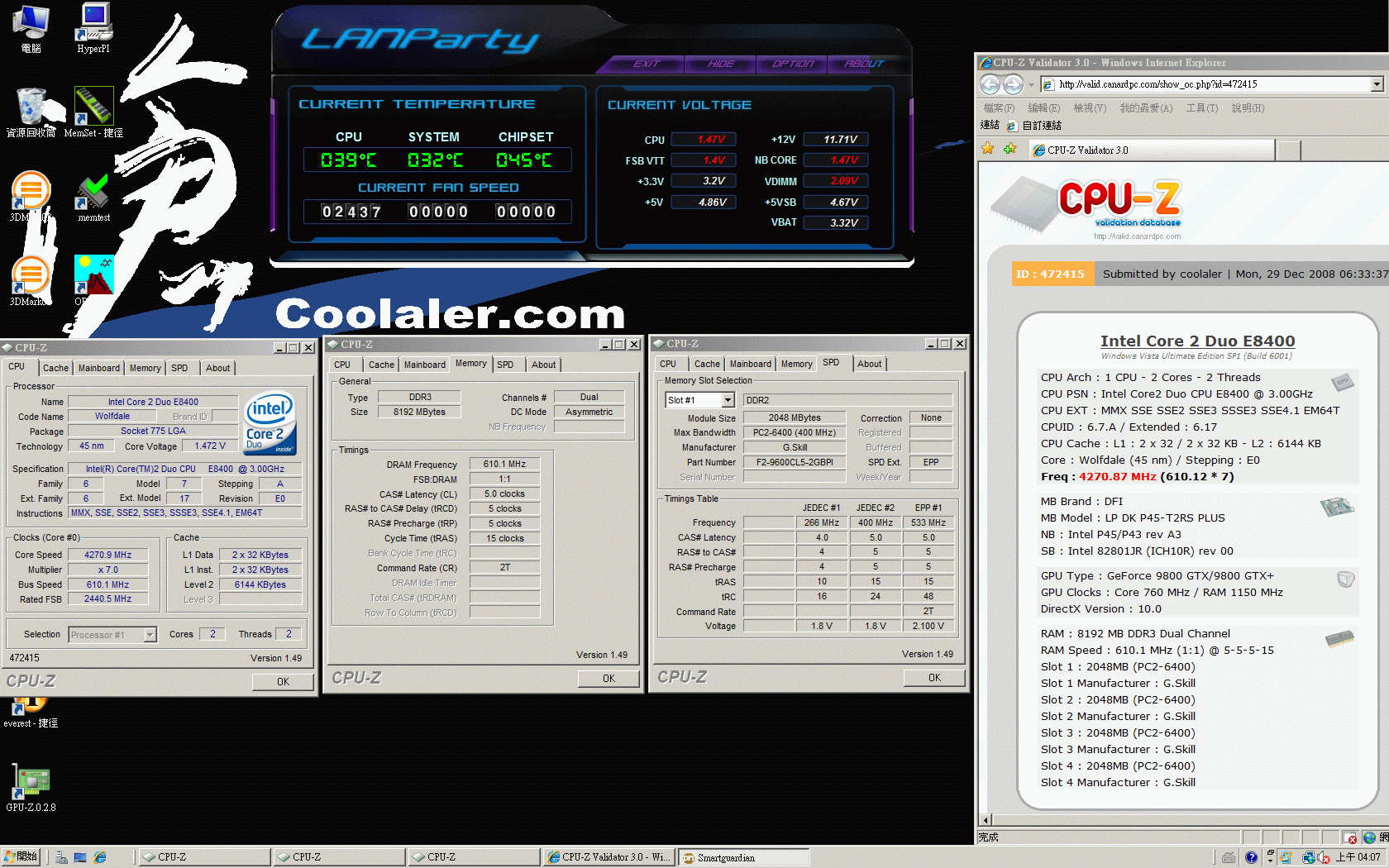Click the GPU image beside GPU Type
This screenshot has width=1389, height=868.
[1346, 579]
